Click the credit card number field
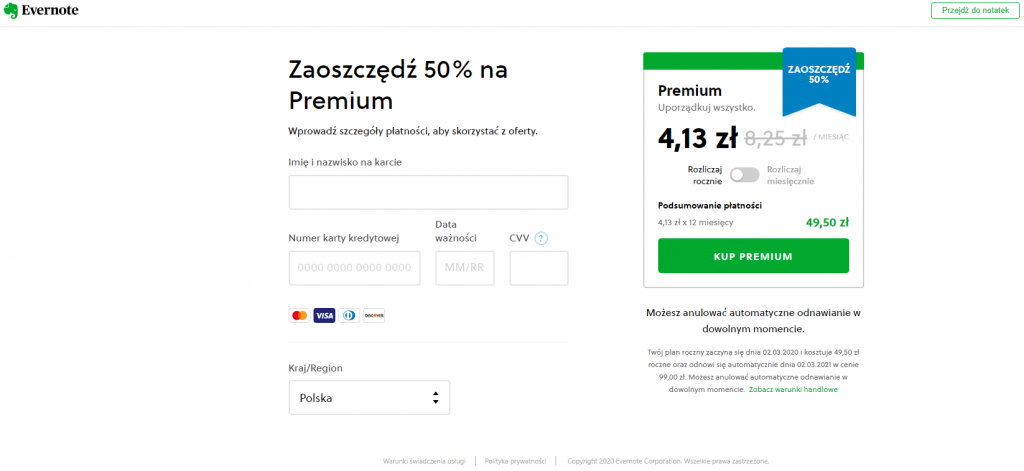This screenshot has height=471, width=1024. pyautogui.click(x=354, y=268)
